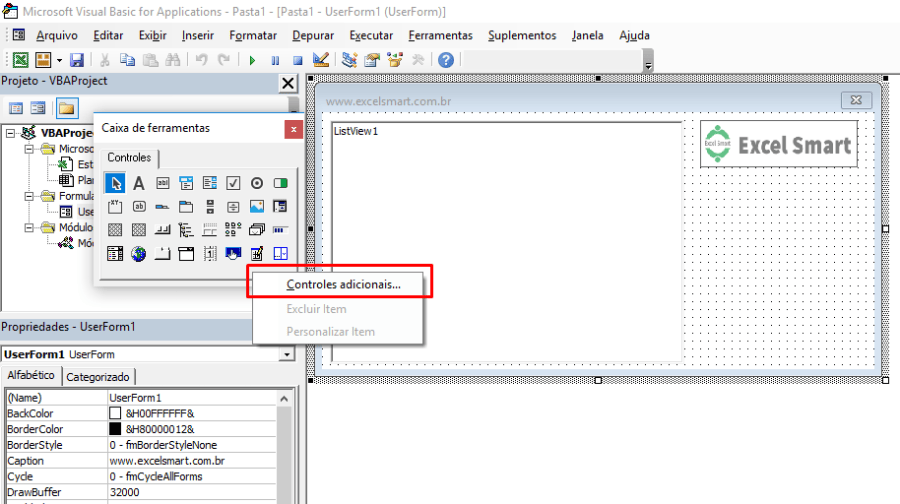This screenshot has width=900, height=504.
Task: Click the Caption property value field
Action: tap(192, 461)
